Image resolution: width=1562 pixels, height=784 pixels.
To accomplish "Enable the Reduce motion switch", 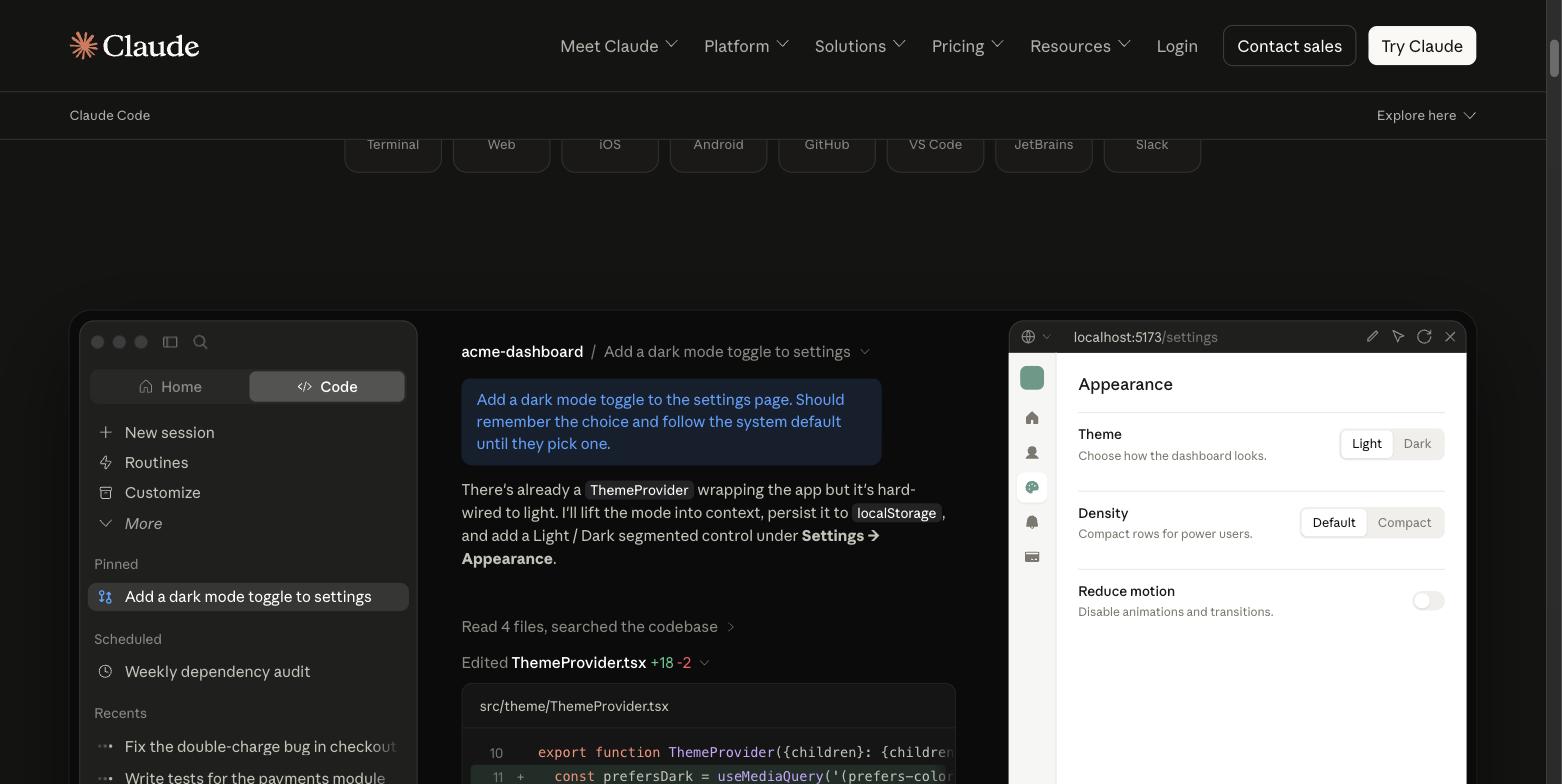I will (1428, 601).
